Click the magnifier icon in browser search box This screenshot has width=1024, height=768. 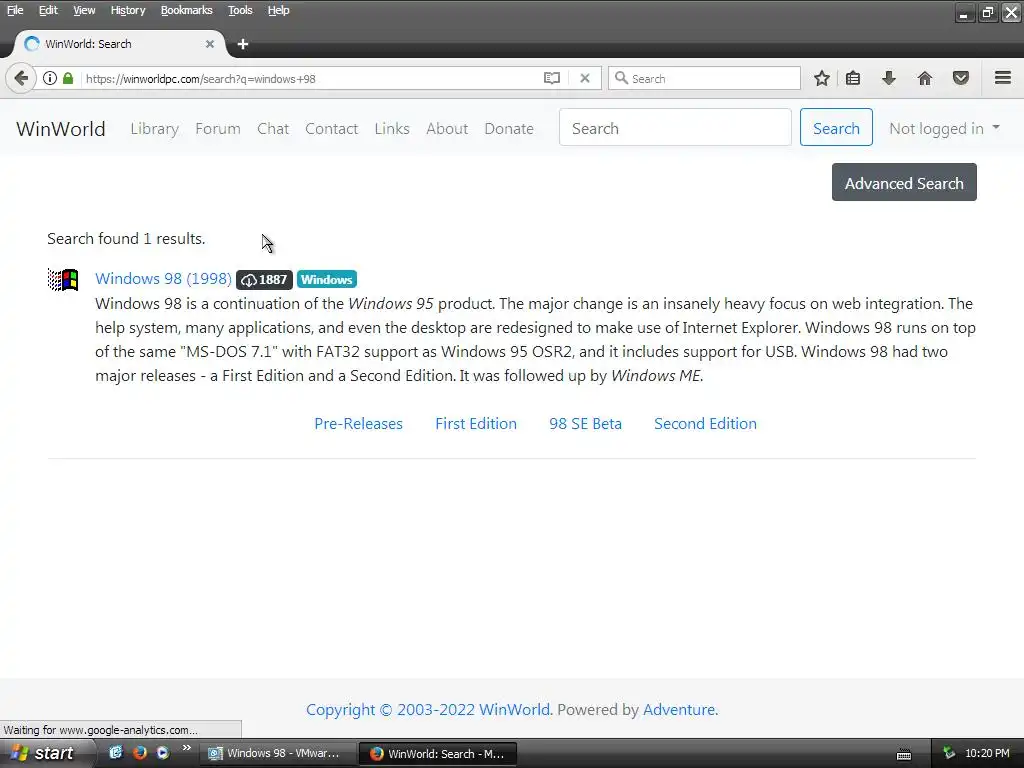pos(621,78)
